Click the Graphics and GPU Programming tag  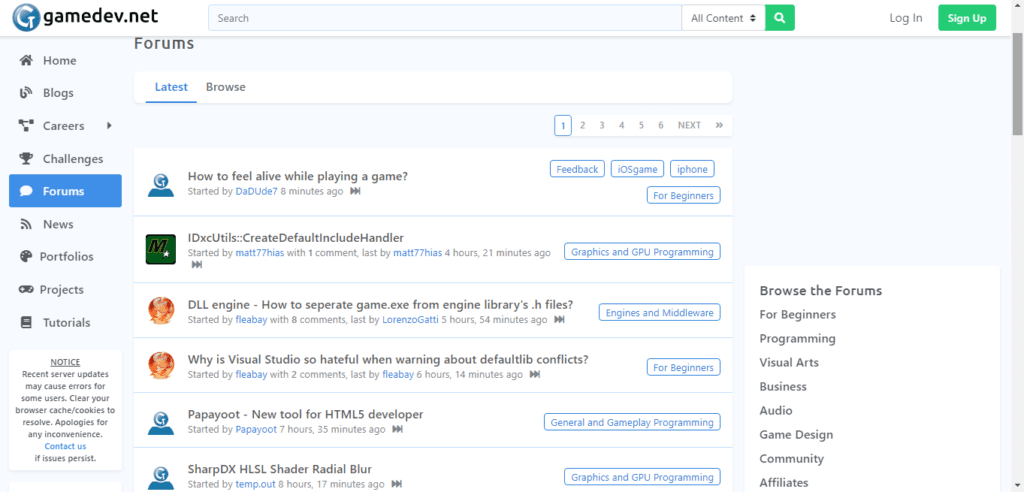pos(642,252)
